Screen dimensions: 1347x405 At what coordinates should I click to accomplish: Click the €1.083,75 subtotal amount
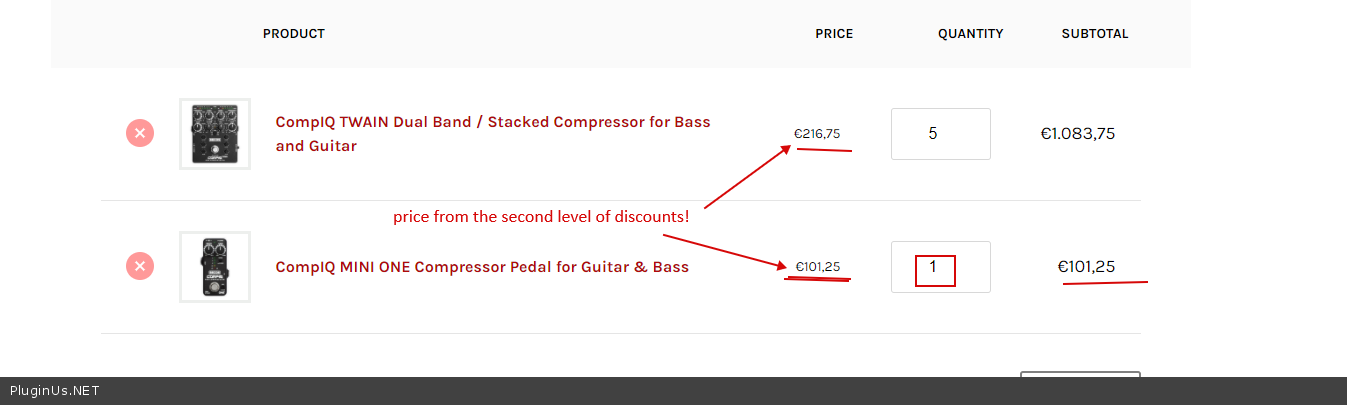click(x=1077, y=134)
